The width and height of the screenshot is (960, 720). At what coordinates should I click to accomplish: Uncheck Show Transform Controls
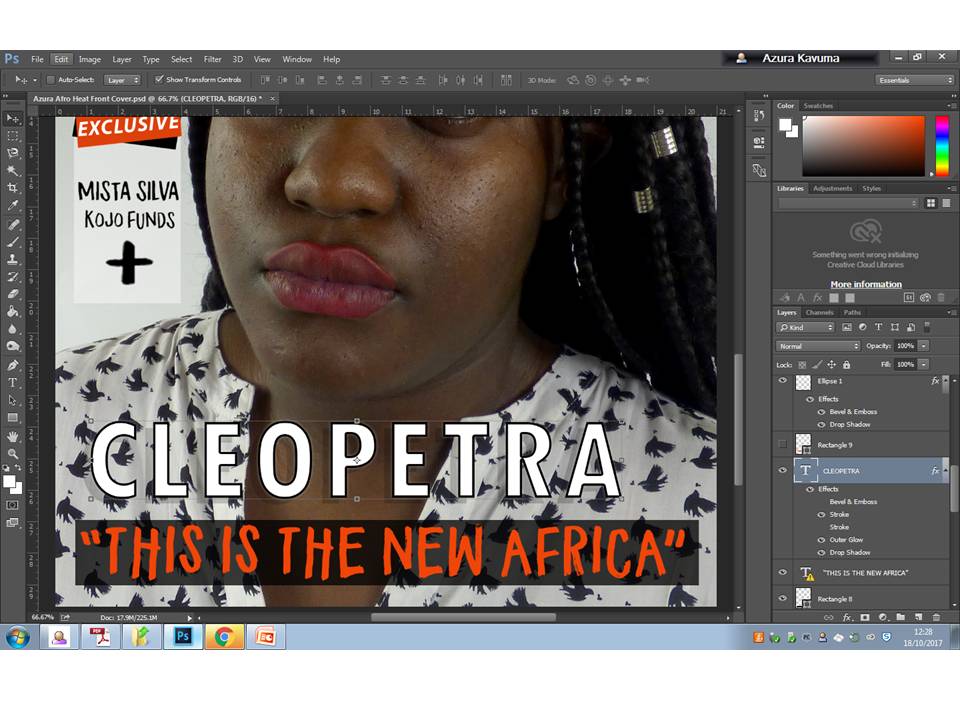click(x=159, y=80)
